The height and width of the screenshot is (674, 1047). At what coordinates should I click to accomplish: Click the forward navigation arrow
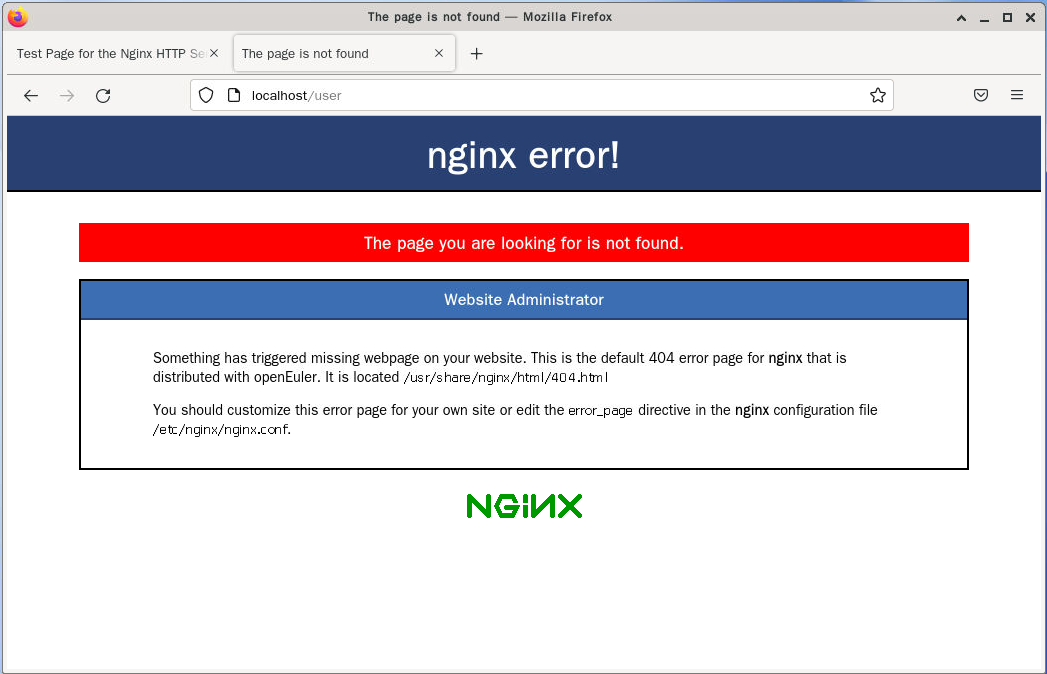pyautogui.click(x=67, y=96)
